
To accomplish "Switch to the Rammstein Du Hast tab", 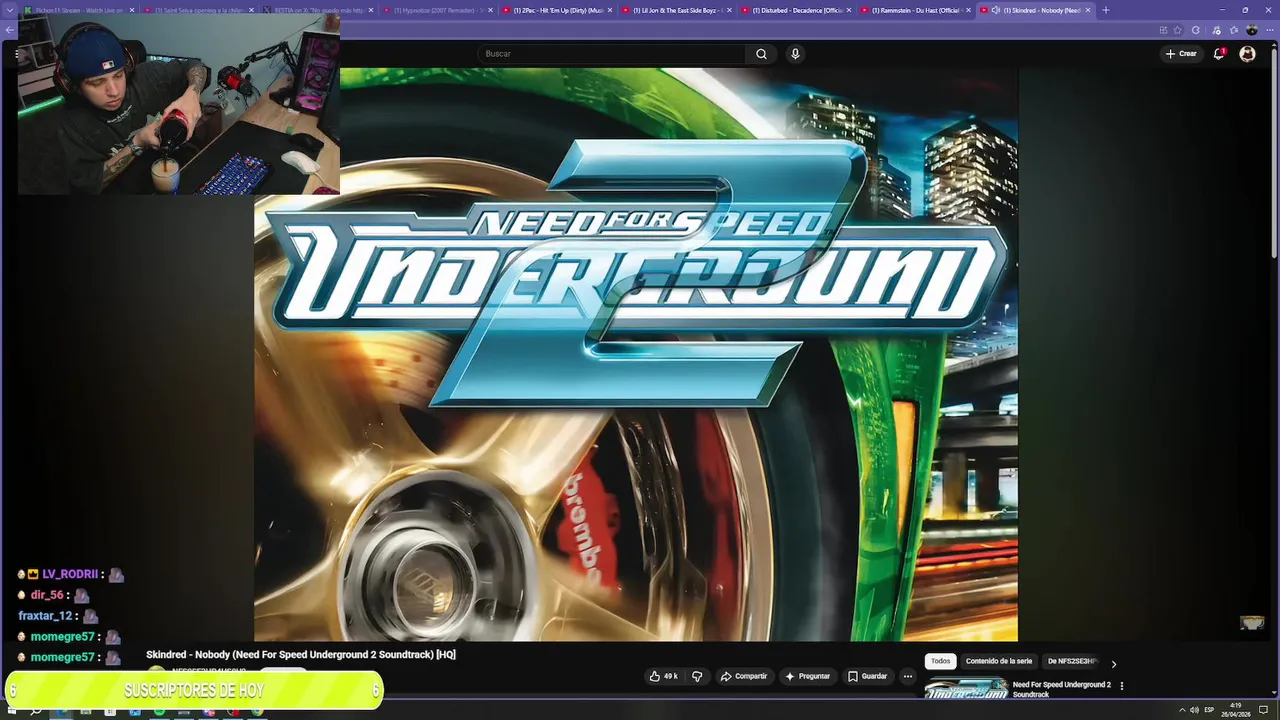I will pos(914,10).
